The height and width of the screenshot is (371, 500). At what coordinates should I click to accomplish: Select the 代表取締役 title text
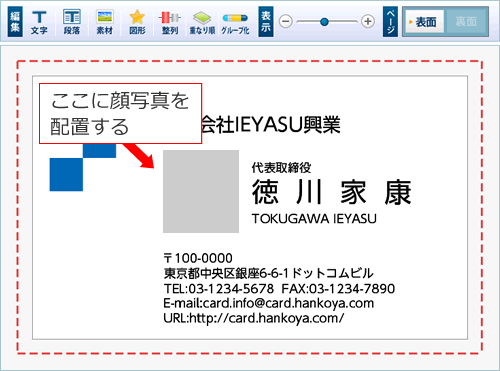pyautogui.click(x=281, y=167)
